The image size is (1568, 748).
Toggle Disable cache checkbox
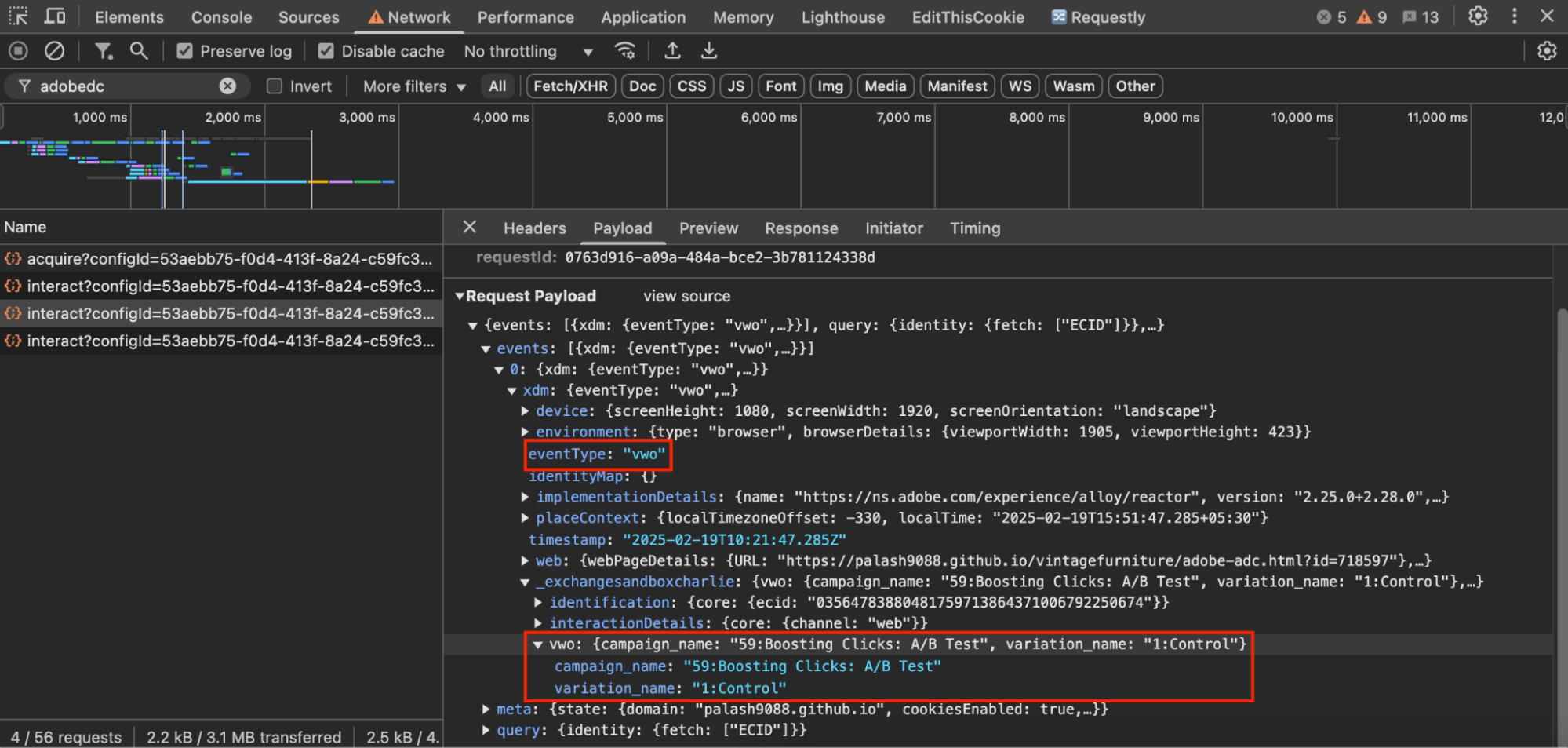point(326,51)
